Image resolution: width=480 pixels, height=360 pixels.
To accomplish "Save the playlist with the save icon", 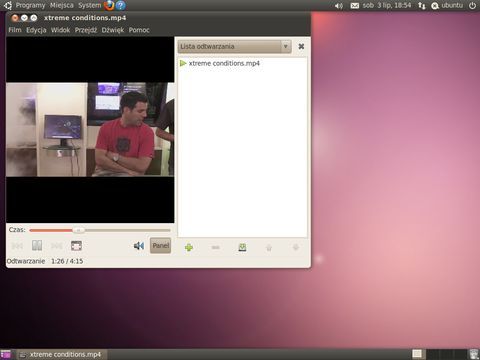I will [242, 247].
